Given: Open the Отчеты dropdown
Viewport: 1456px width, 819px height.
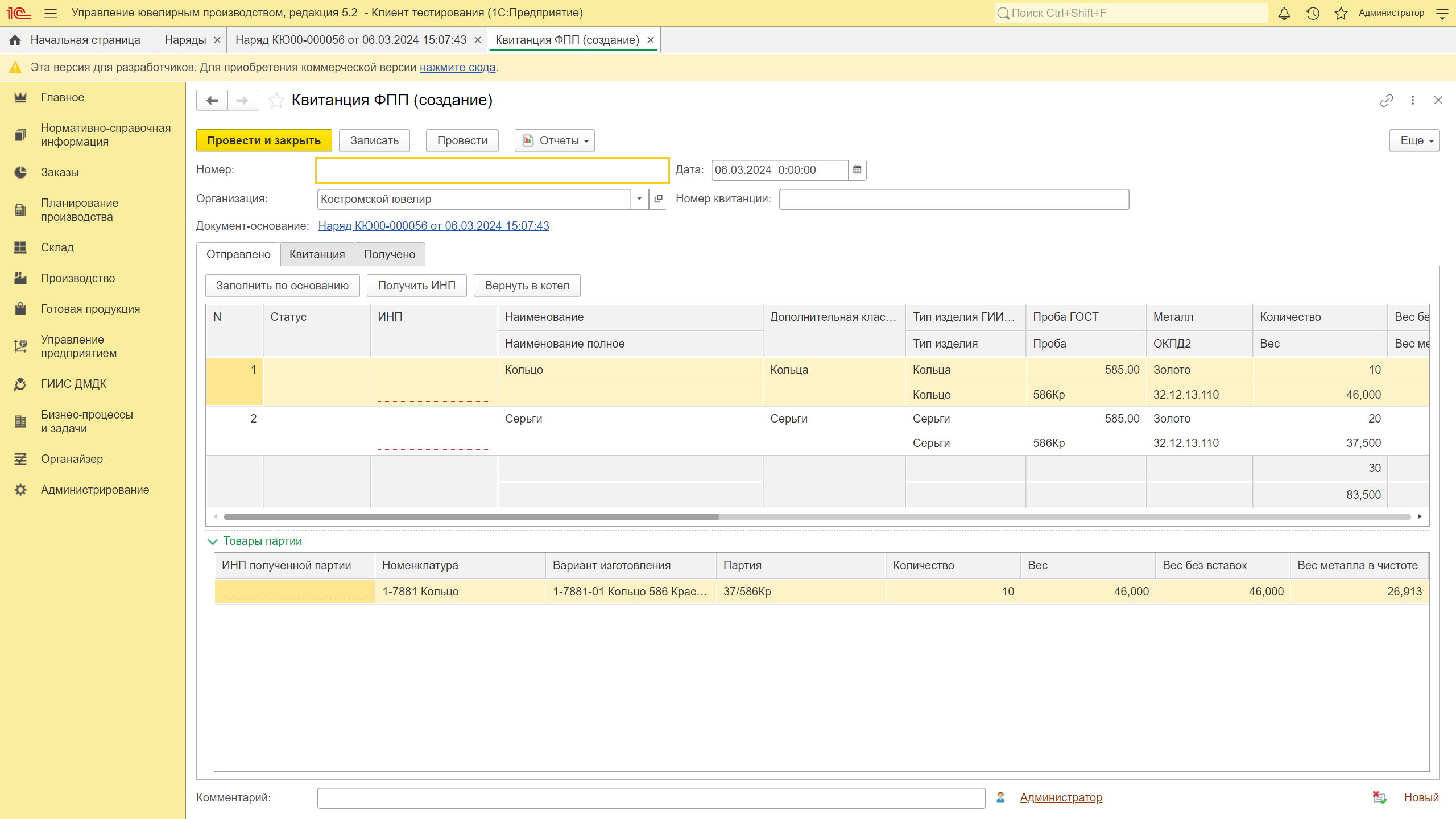Looking at the screenshot, I should [x=555, y=140].
